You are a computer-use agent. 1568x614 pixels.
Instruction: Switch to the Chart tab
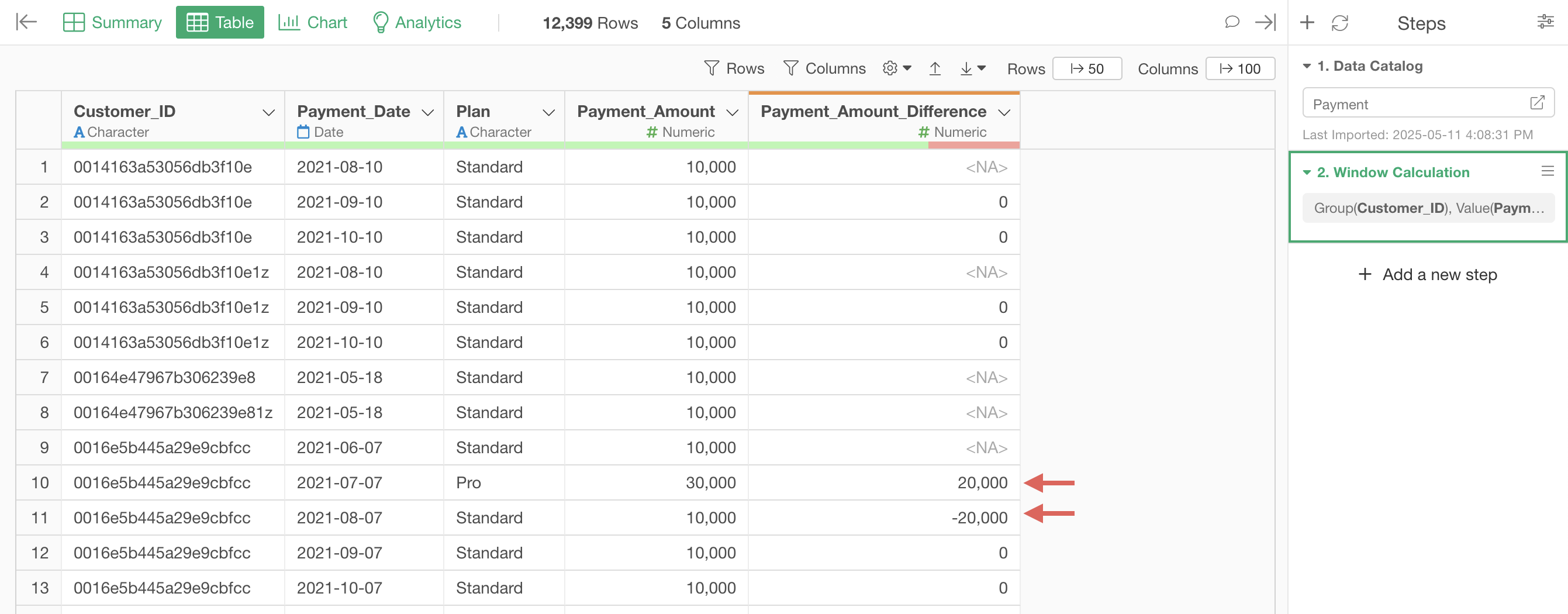[x=313, y=23]
